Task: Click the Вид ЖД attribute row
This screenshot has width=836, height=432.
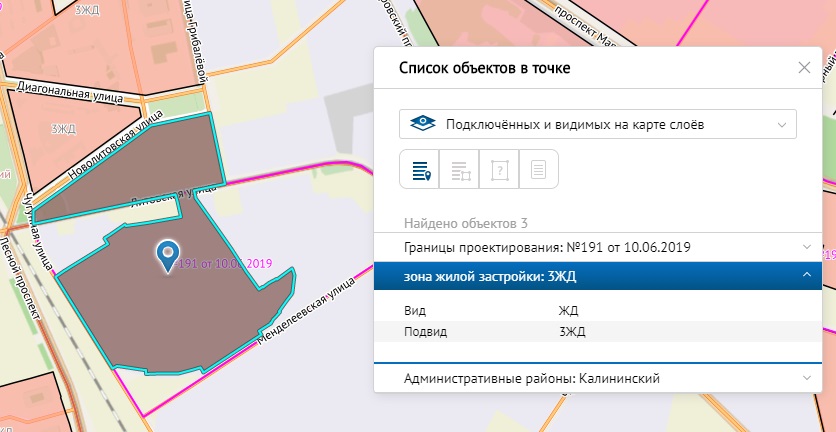Action: point(597,310)
